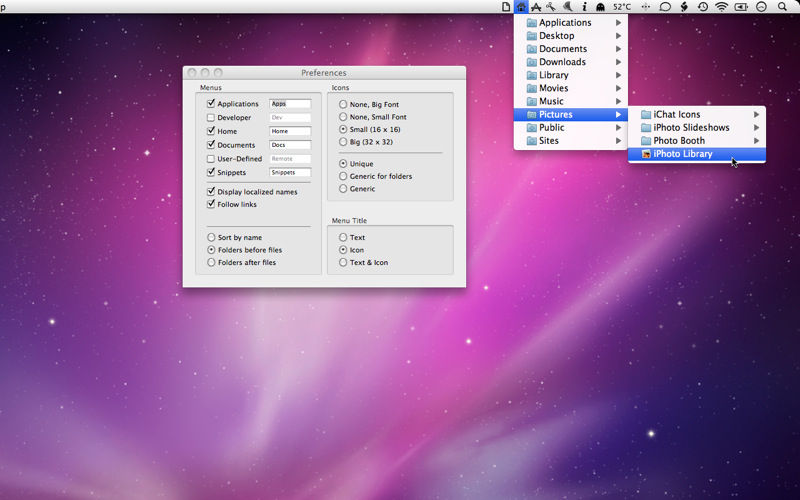Toggle Display localized names checkbox

coord(211,191)
